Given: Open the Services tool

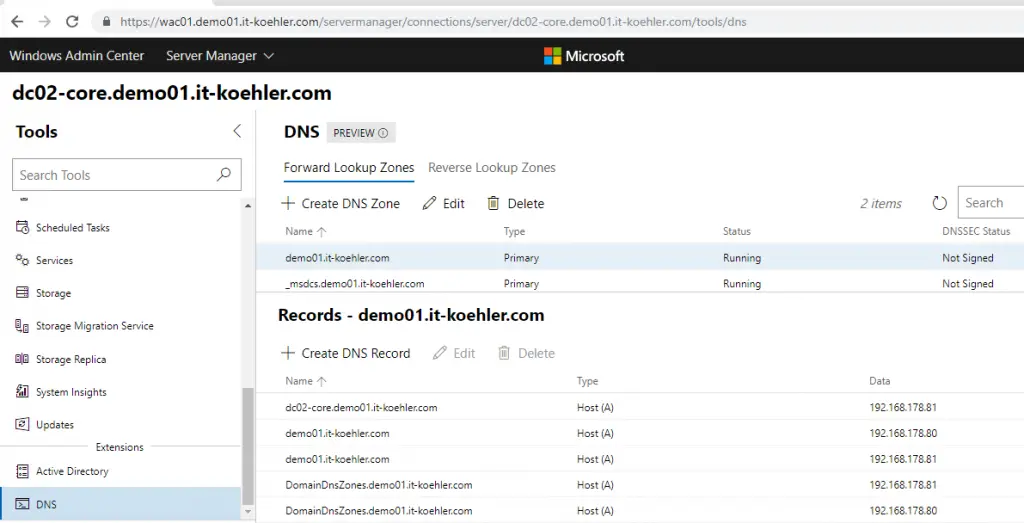Looking at the screenshot, I should point(54,261).
